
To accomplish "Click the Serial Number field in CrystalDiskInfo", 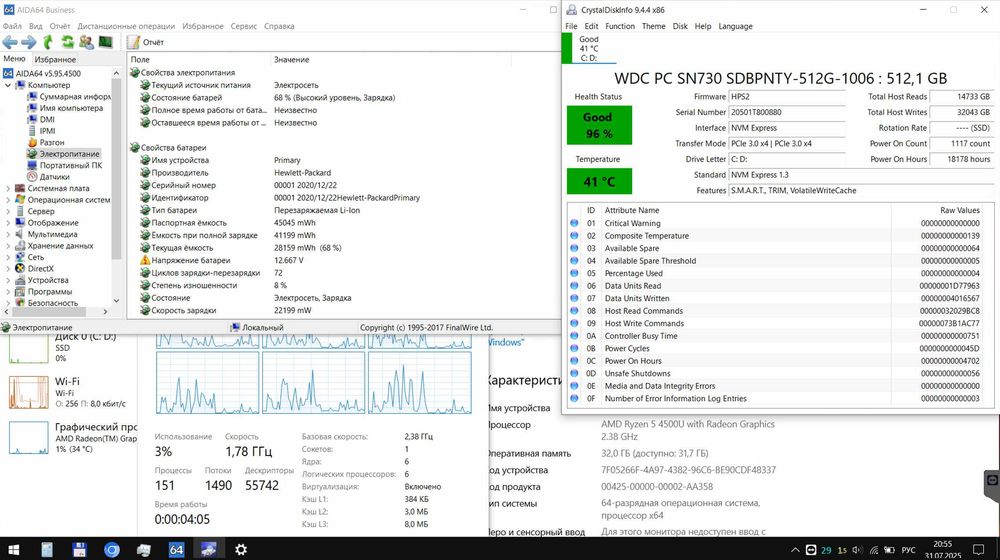I will (787, 112).
